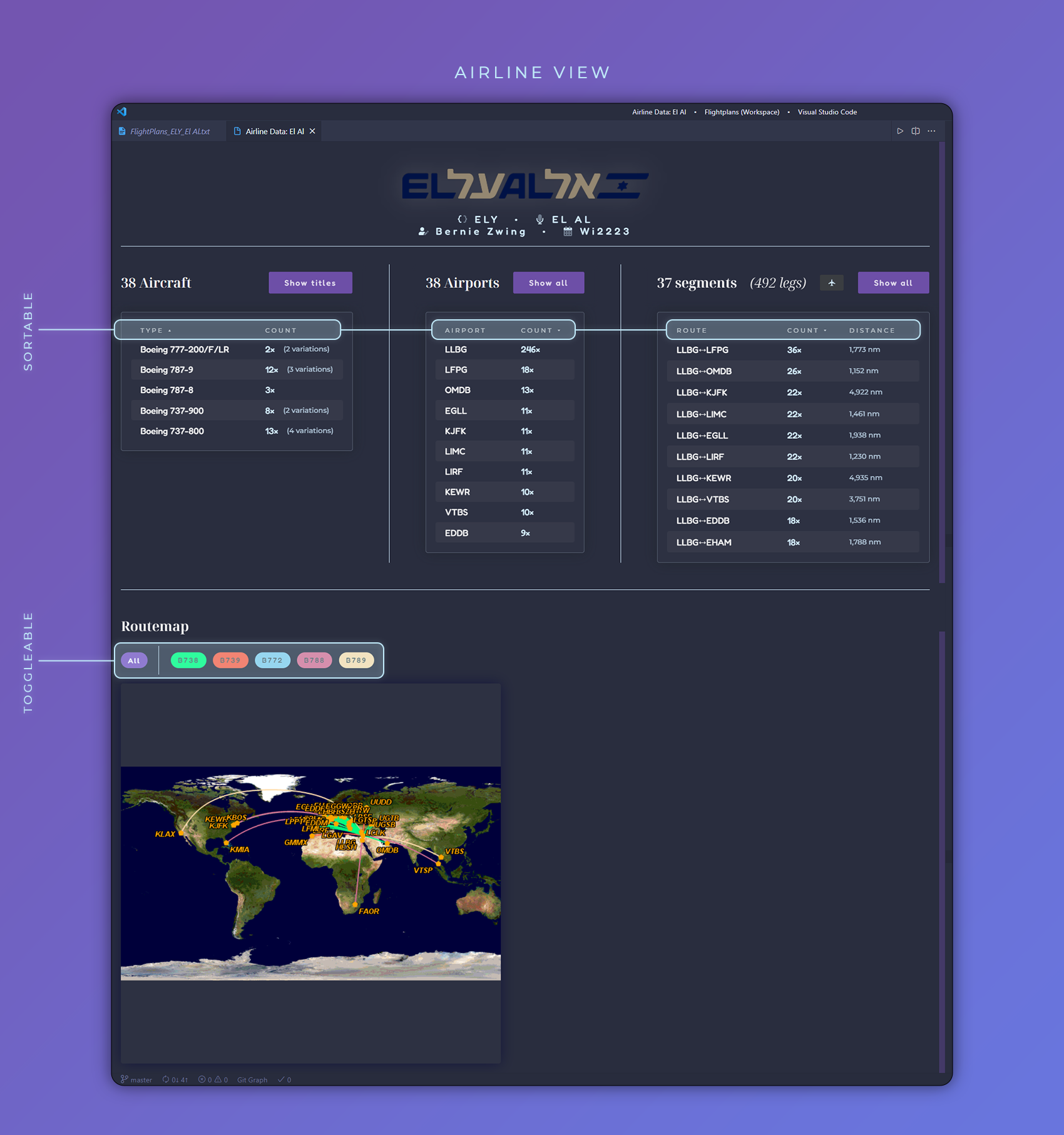
Task: Toggle the B738 routemap filter
Action: tap(188, 660)
